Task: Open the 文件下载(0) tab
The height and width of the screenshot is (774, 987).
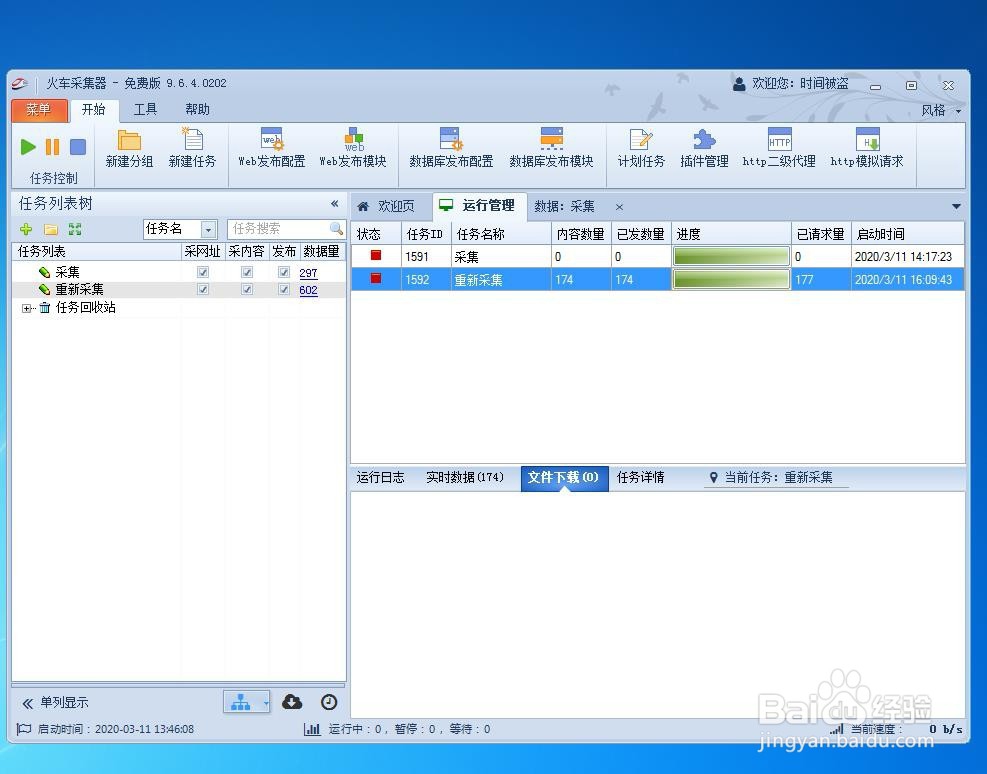Action: pyautogui.click(x=564, y=478)
